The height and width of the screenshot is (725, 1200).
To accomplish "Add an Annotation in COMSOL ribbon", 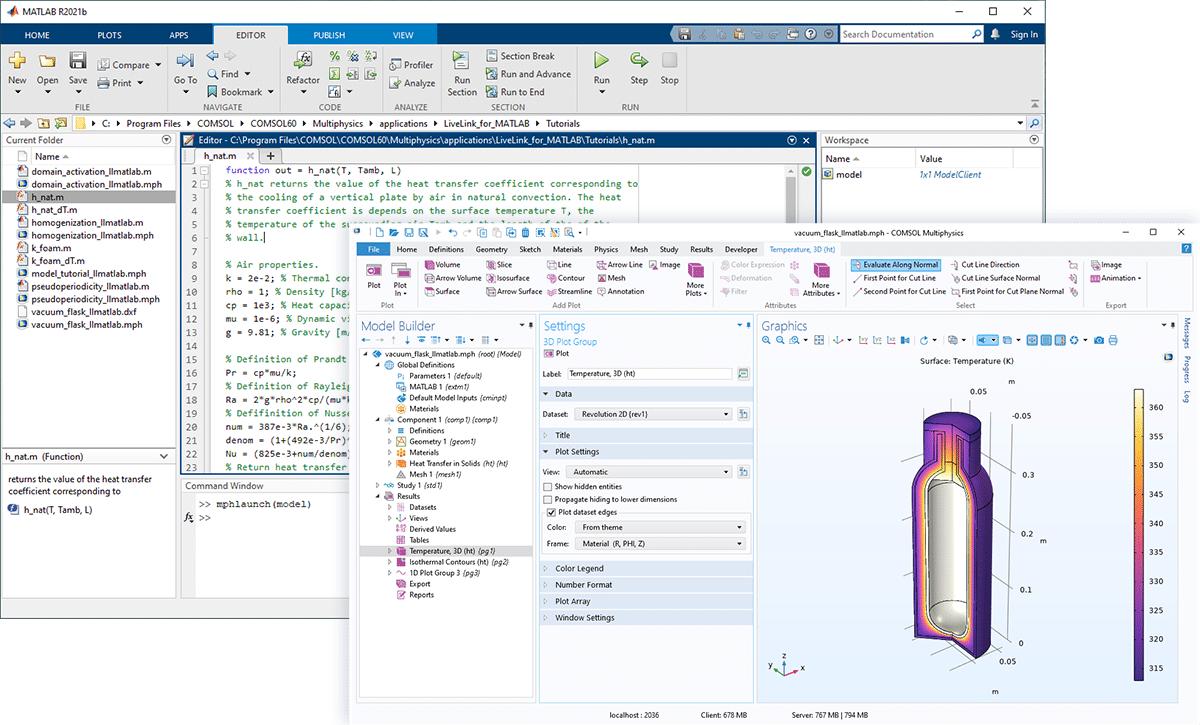I will pyautogui.click(x=620, y=292).
